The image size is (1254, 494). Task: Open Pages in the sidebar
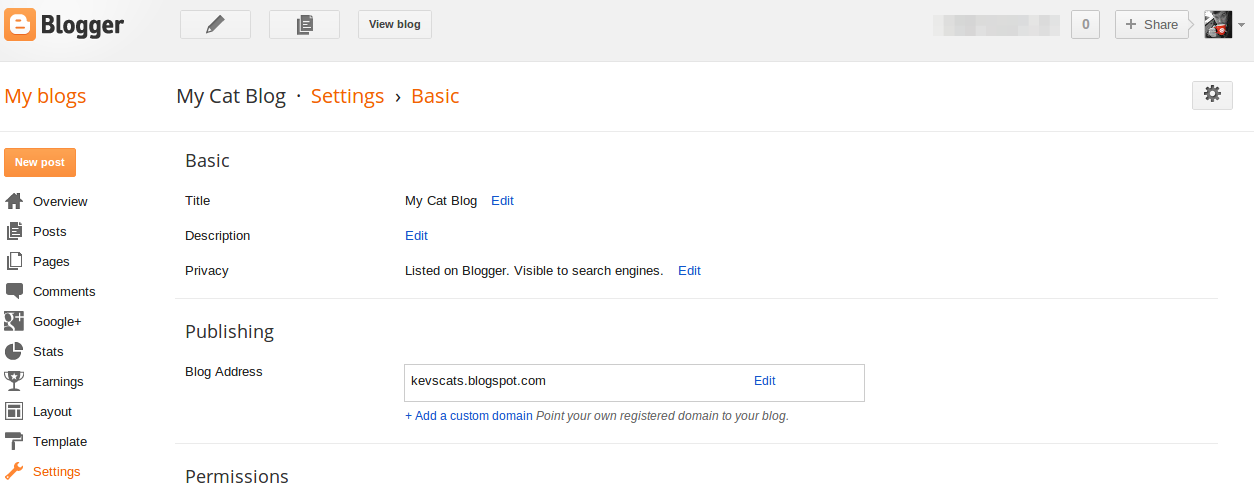pyautogui.click(x=51, y=262)
